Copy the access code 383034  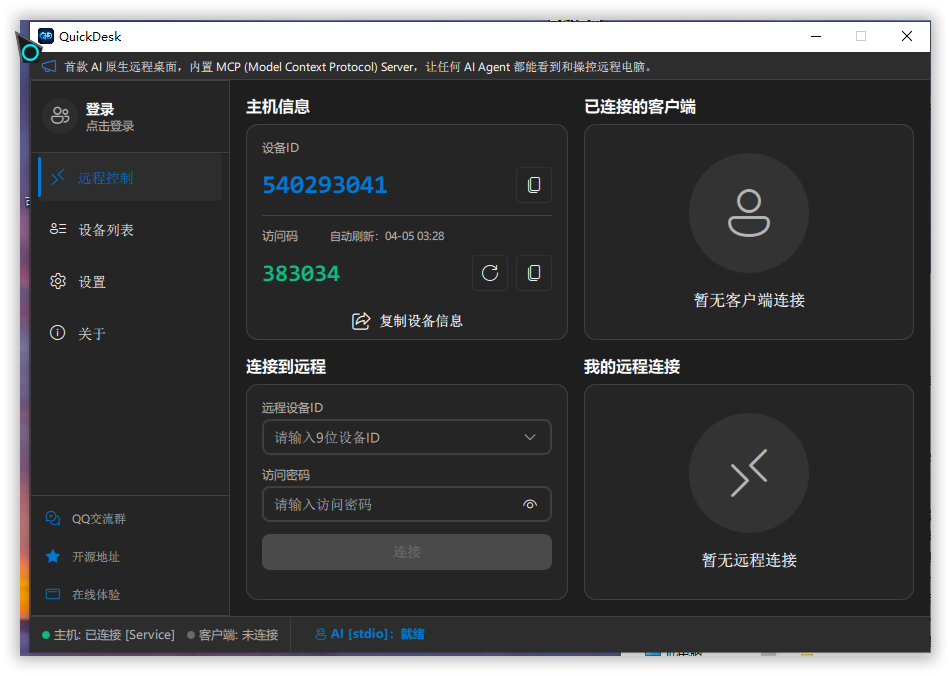[533, 273]
